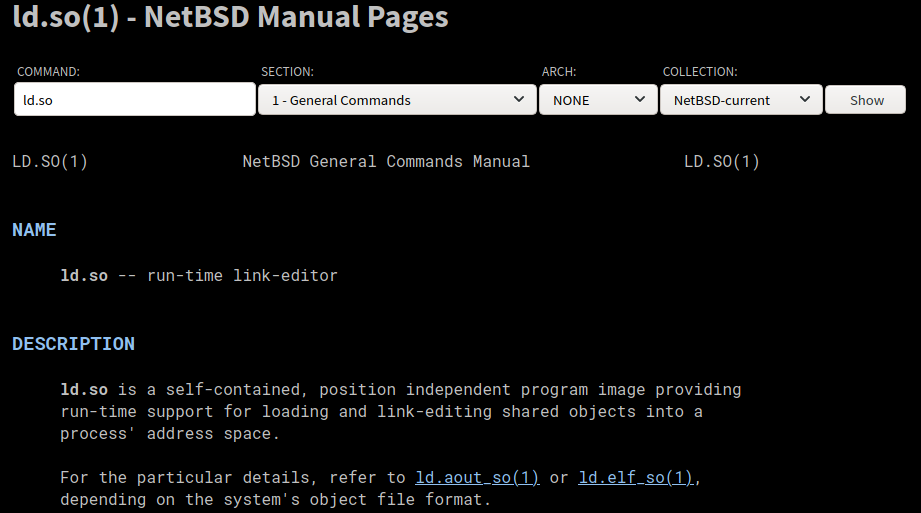The height and width of the screenshot is (513, 921).
Task: Click the SECTION: field label
Action: [x=287, y=72]
